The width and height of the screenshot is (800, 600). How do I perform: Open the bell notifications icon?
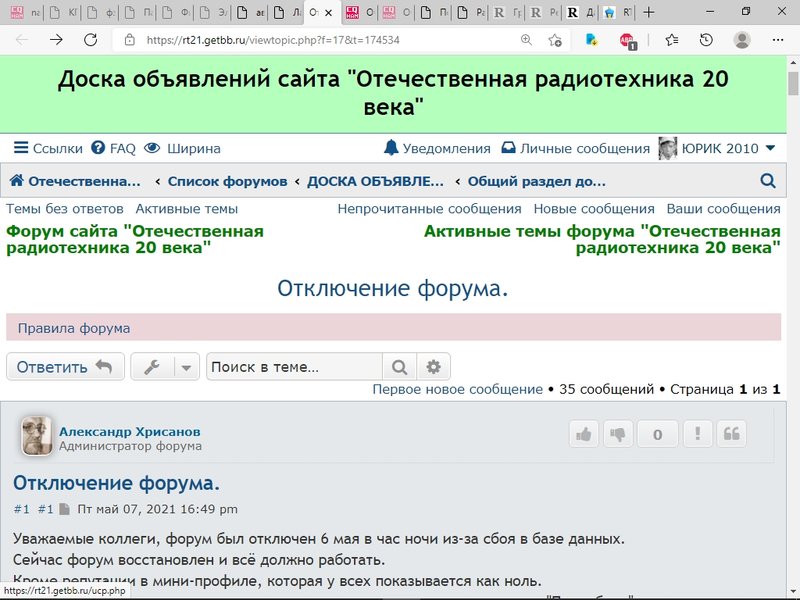[390, 147]
